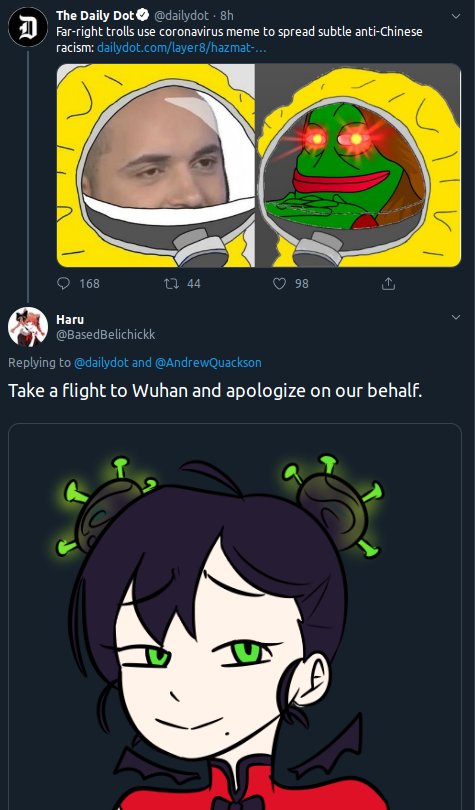
Task: Click the reply text about Wuhan
Action: tap(215, 391)
